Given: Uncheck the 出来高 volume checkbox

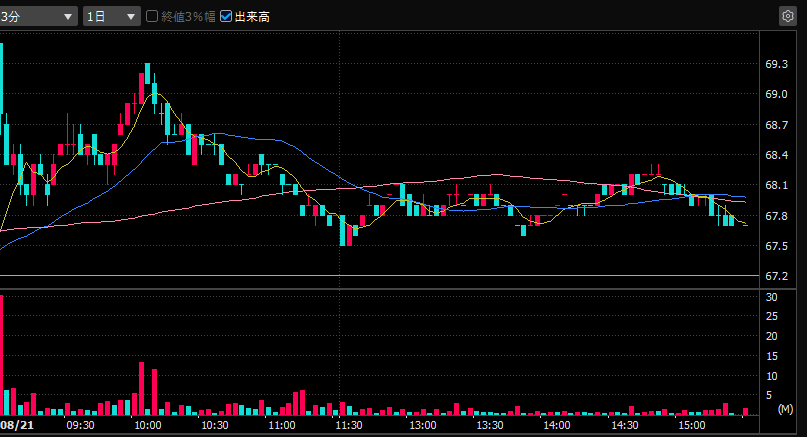Looking at the screenshot, I should point(225,16).
